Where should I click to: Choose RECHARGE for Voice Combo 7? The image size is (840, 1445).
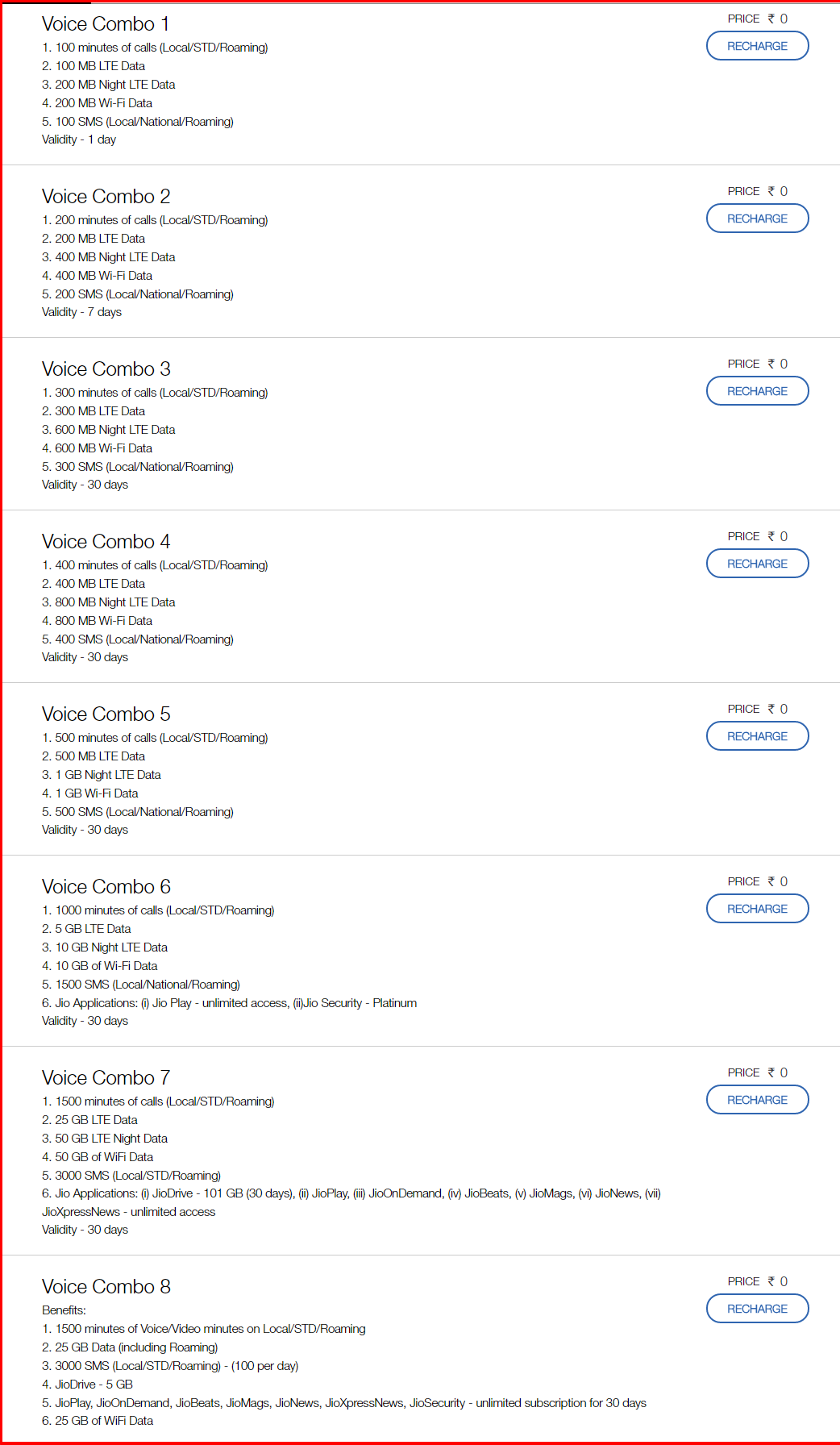pyautogui.click(x=757, y=1100)
